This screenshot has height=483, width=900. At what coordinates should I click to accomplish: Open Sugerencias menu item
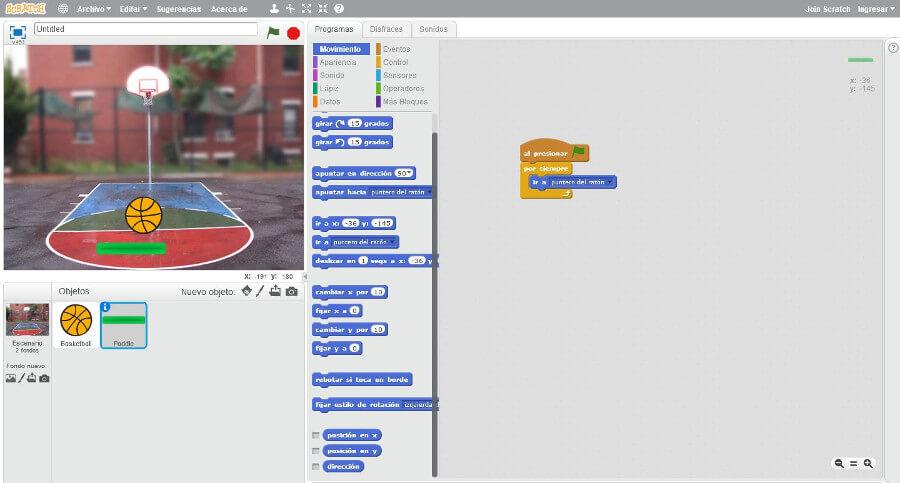coord(179,9)
